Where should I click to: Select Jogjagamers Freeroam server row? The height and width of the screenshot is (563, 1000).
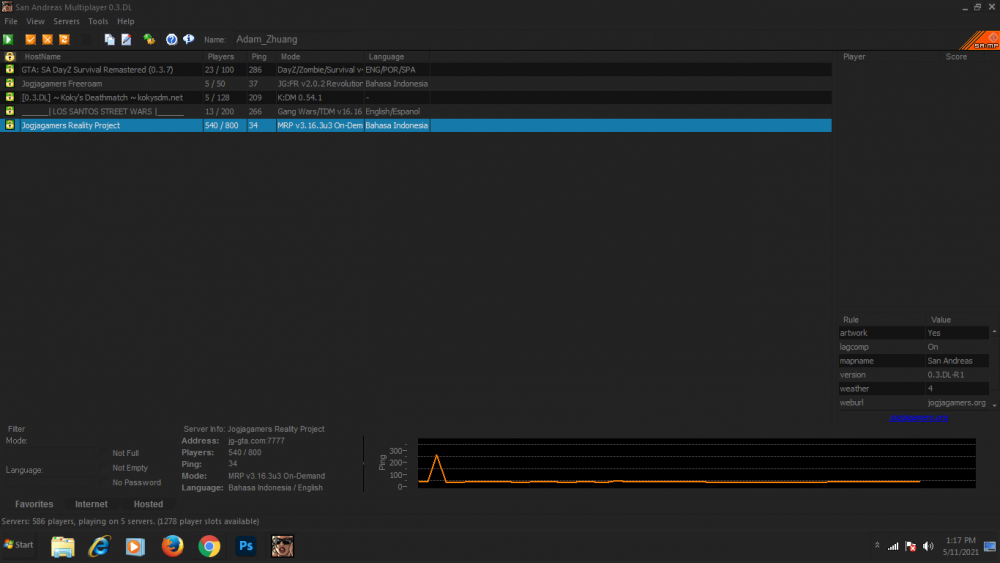(x=416, y=84)
